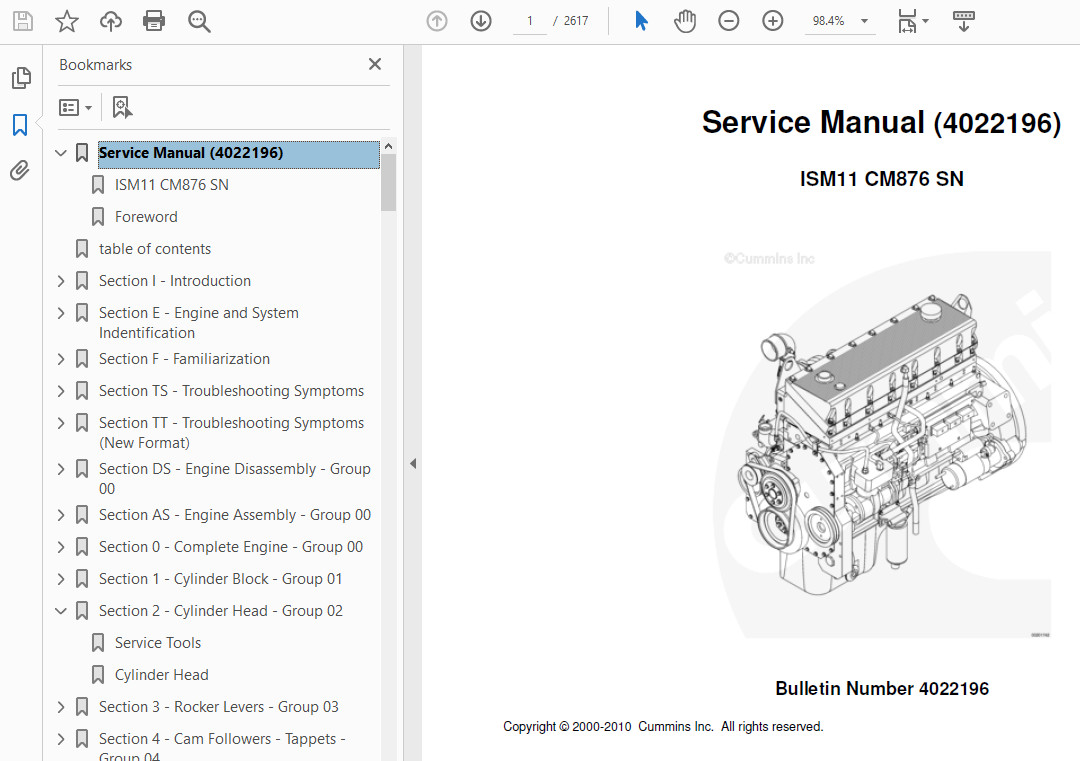The height and width of the screenshot is (761, 1080).
Task: Print the document using printer icon
Action: coord(154,21)
